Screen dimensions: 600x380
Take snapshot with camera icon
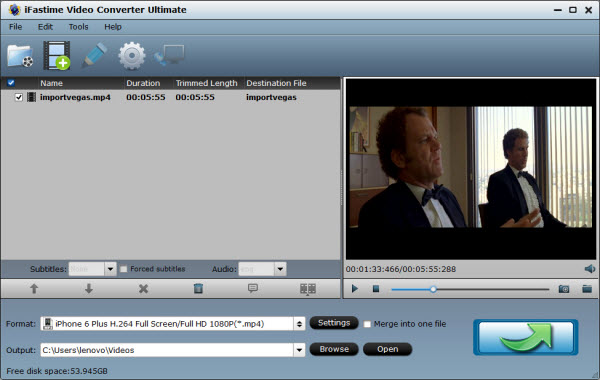coord(564,289)
